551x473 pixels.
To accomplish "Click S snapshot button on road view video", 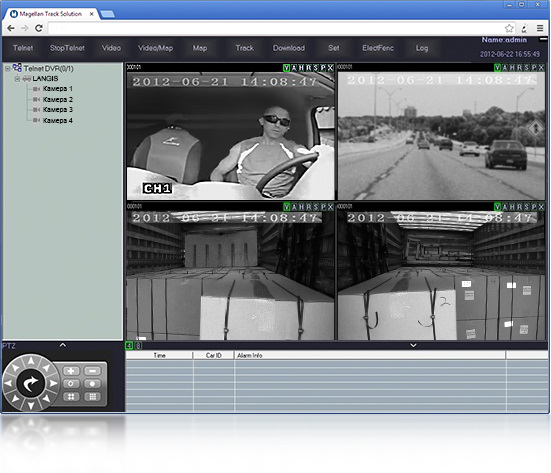I will [x=527, y=67].
